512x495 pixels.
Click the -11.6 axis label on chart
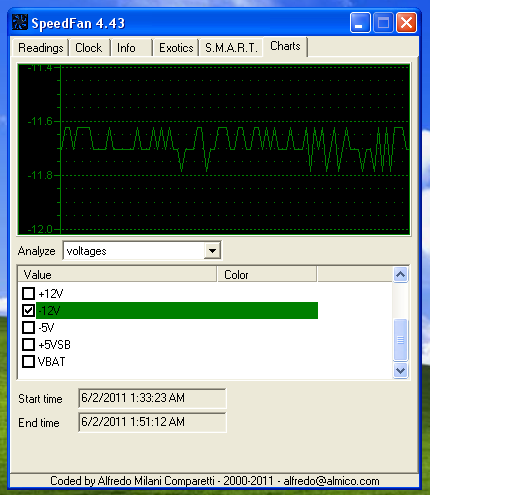[40, 121]
